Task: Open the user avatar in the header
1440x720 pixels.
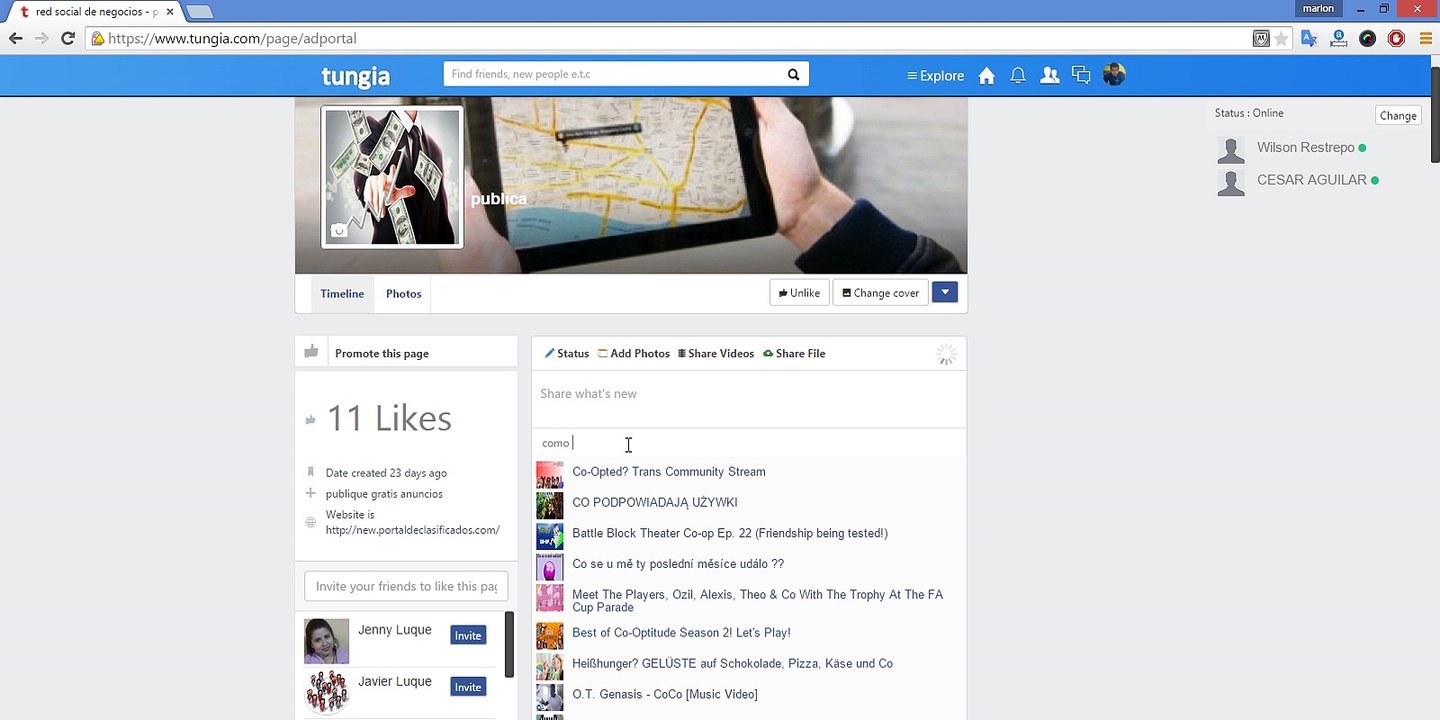Action: (1115, 74)
